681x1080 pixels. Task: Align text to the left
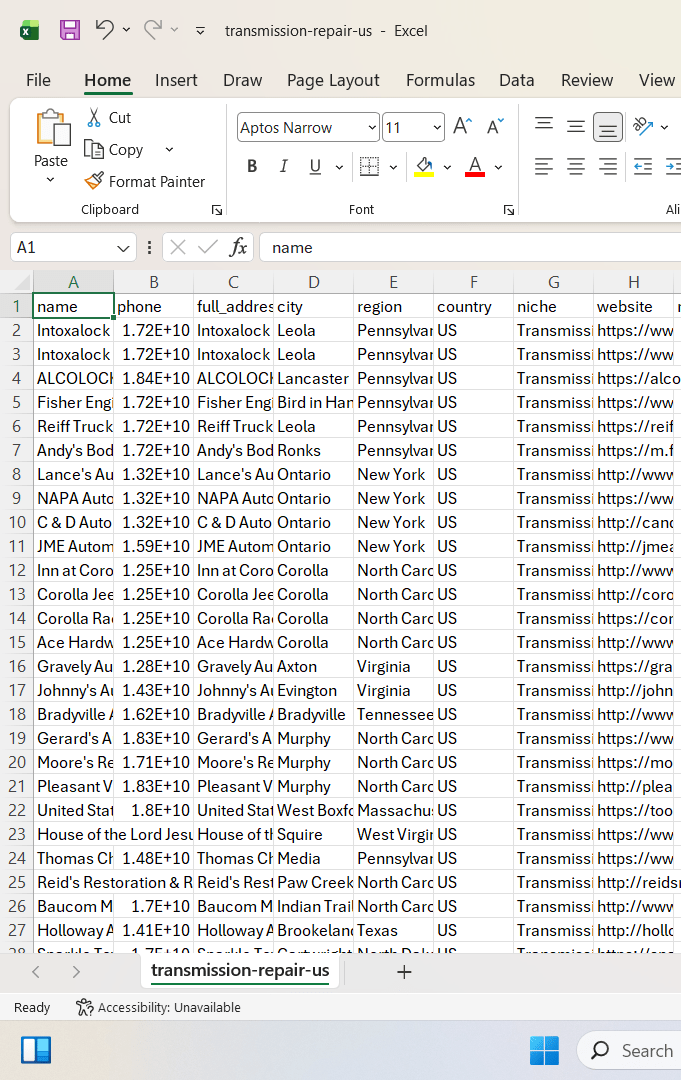click(x=544, y=166)
